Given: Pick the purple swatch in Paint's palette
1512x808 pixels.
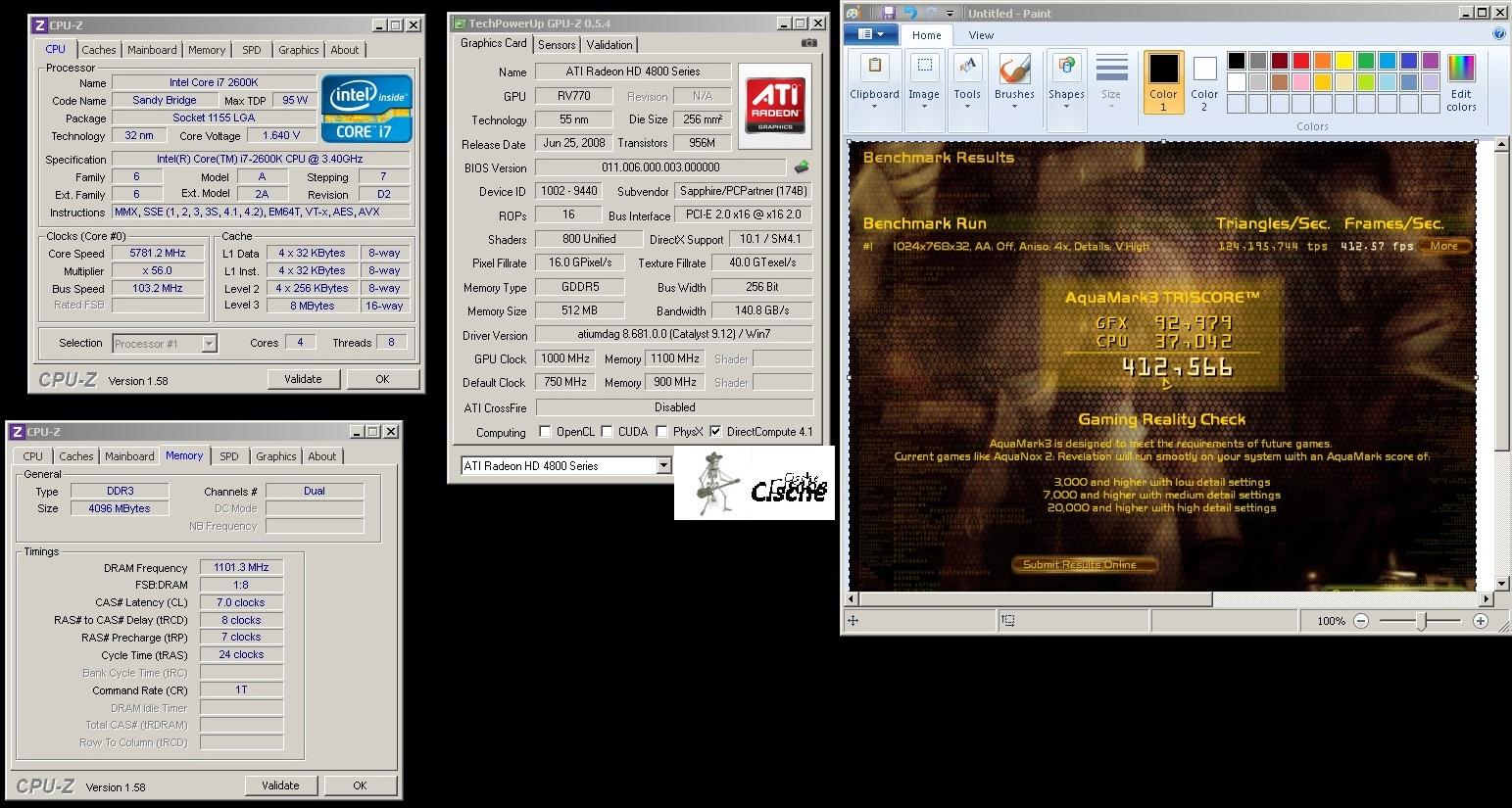Looking at the screenshot, I should 1431,61.
